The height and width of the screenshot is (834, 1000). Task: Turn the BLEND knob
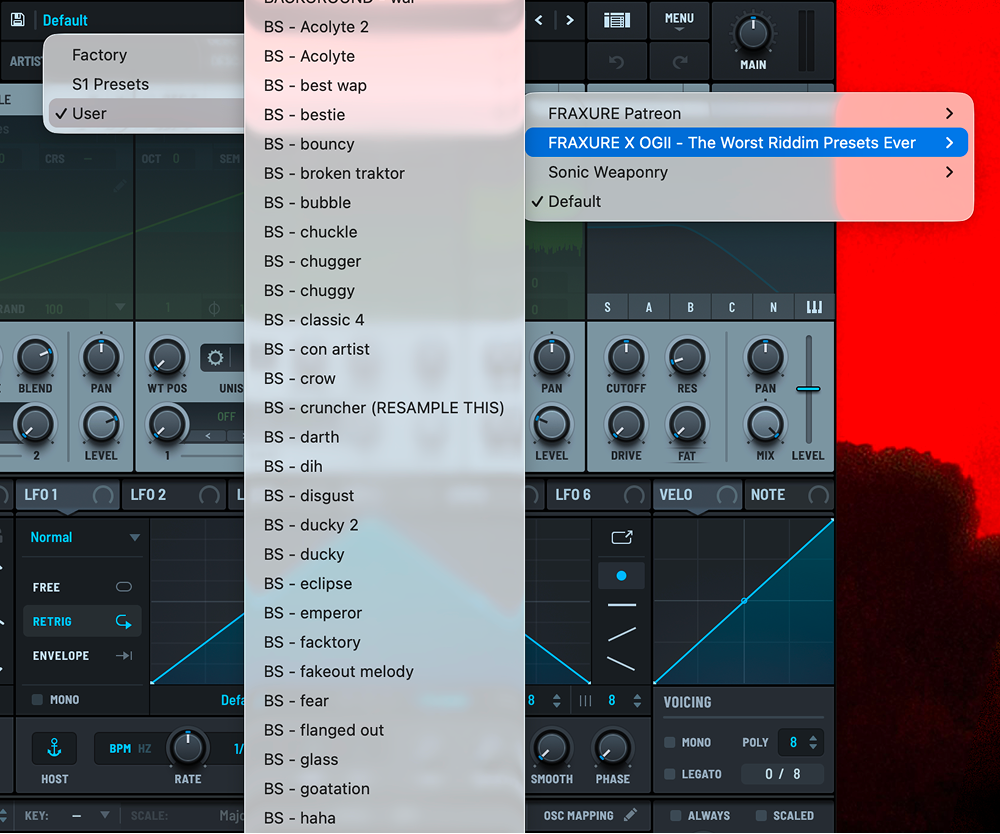(36, 357)
